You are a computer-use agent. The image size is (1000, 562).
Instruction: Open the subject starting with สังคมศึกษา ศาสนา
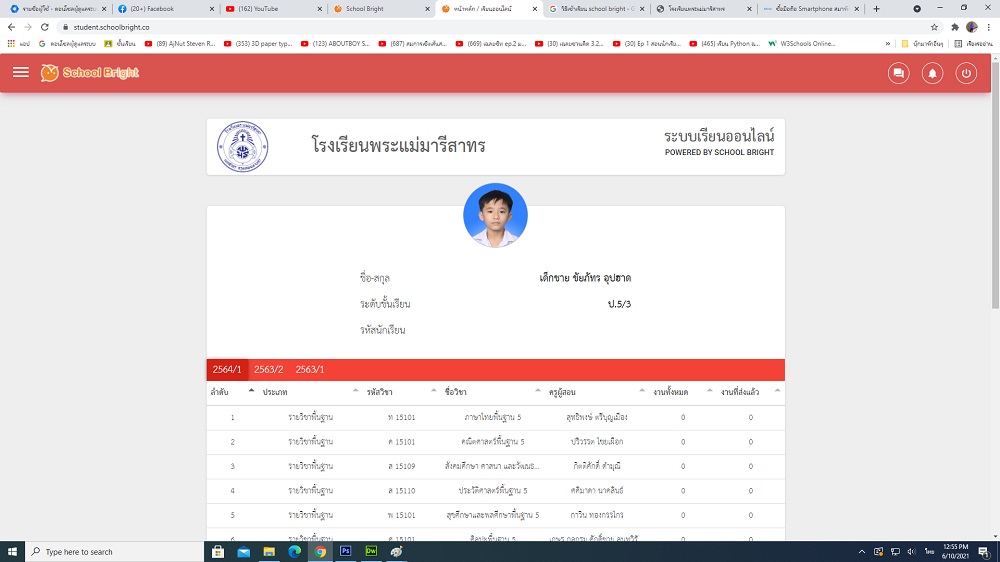[x=492, y=466]
